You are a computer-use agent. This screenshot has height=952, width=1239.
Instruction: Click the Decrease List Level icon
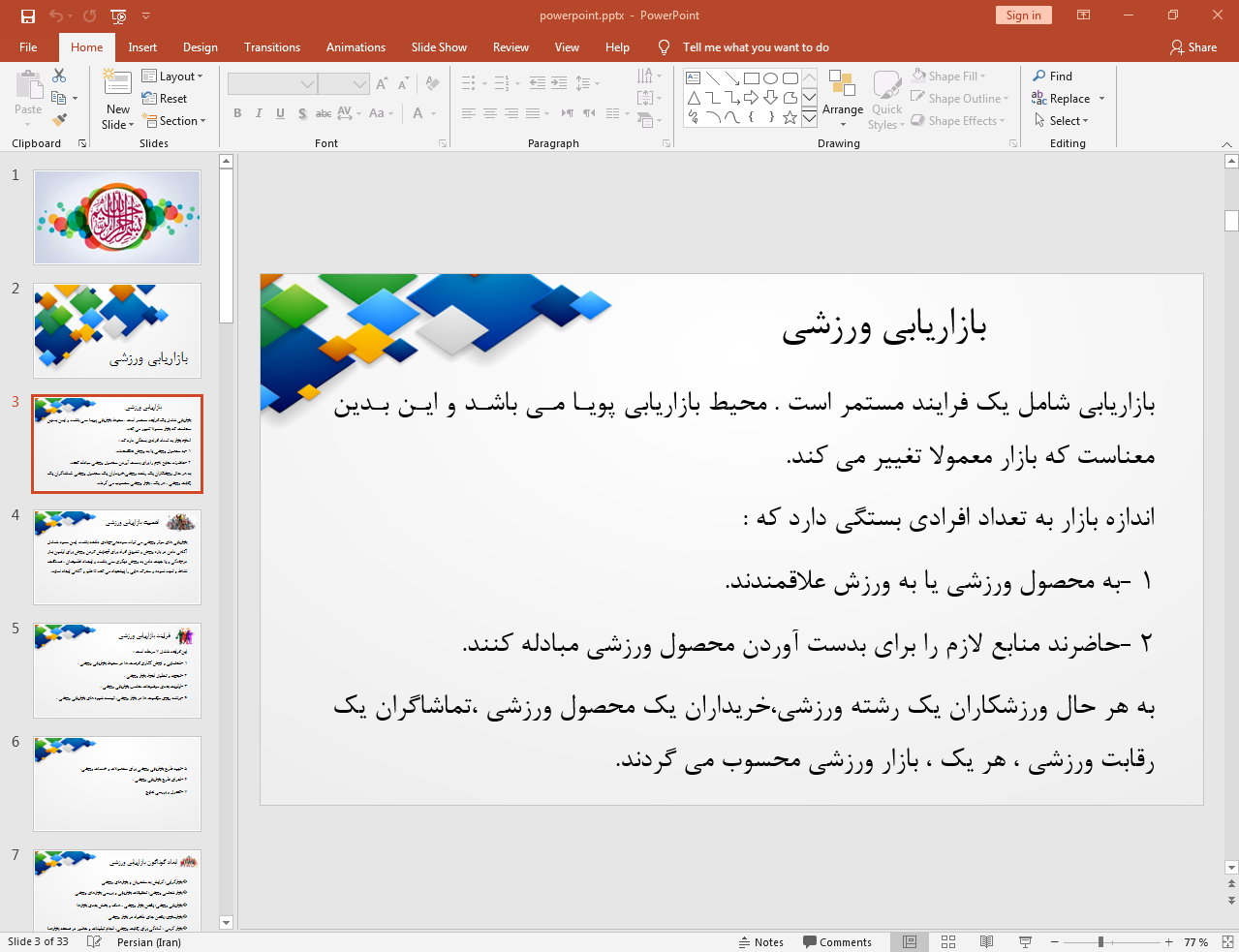pos(538,83)
